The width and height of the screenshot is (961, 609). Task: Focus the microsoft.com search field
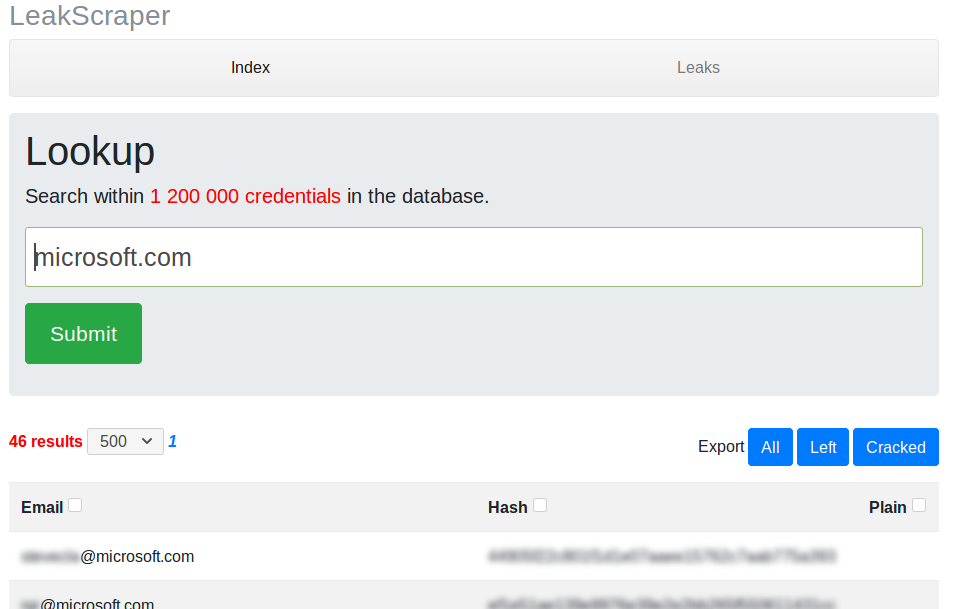click(474, 257)
